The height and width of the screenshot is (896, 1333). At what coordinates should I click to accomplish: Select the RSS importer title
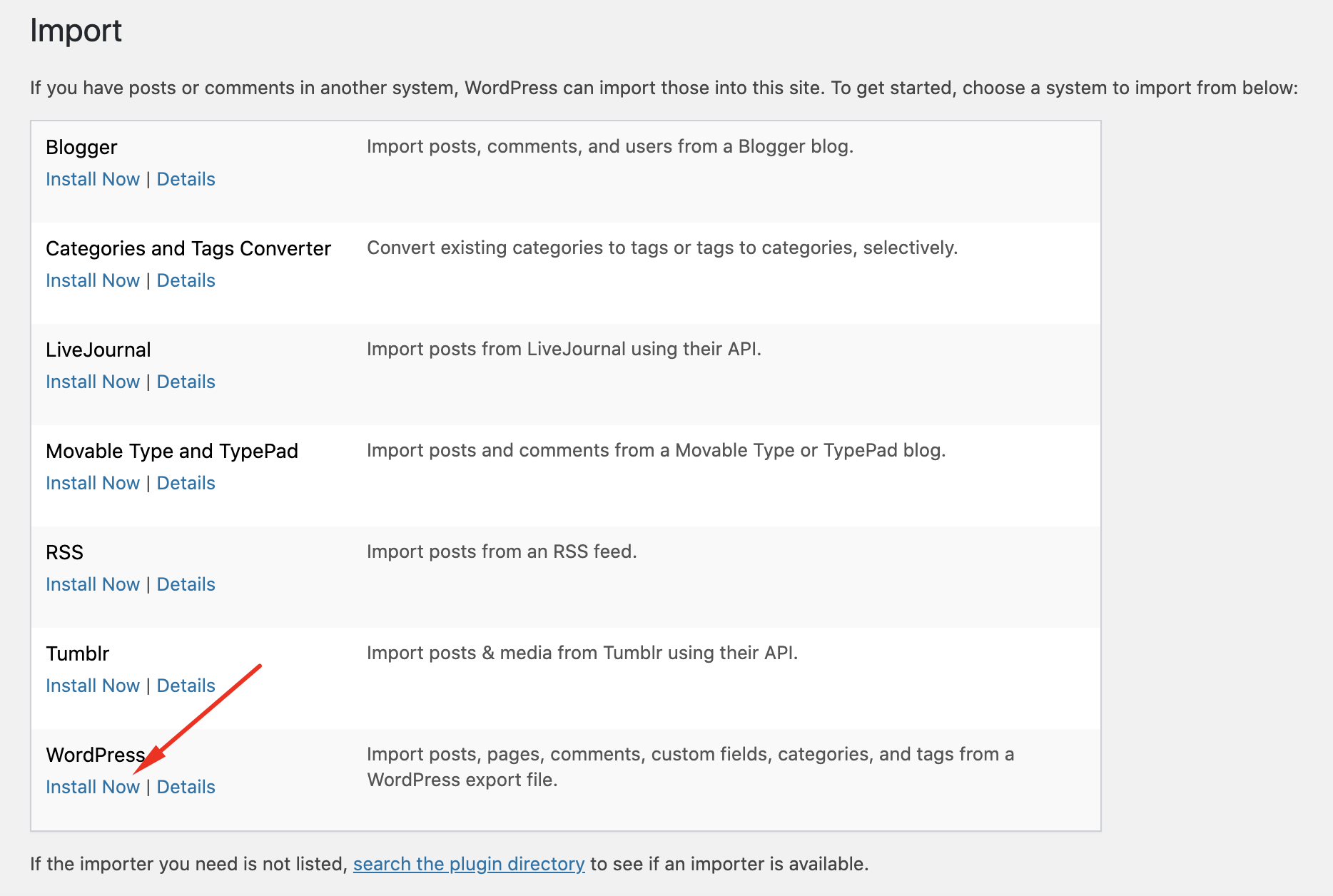click(64, 552)
